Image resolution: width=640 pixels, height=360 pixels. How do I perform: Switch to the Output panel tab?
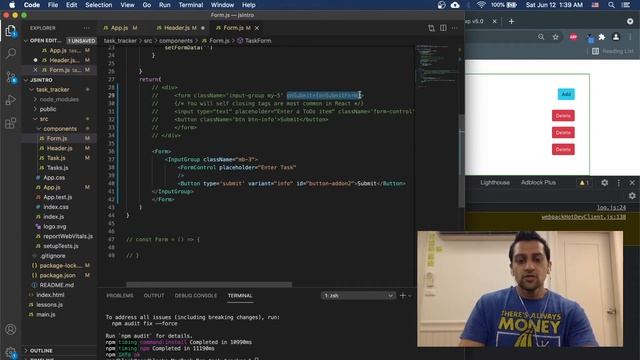(154, 295)
